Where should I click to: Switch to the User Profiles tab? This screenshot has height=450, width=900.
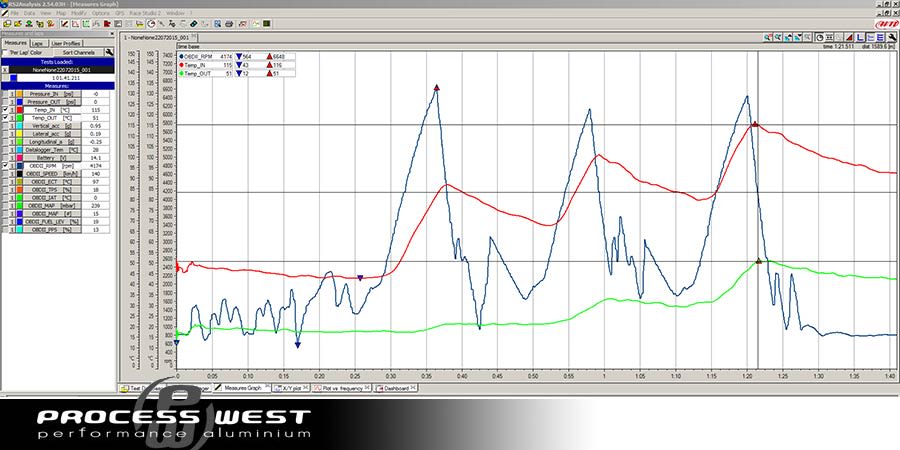[x=66, y=44]
